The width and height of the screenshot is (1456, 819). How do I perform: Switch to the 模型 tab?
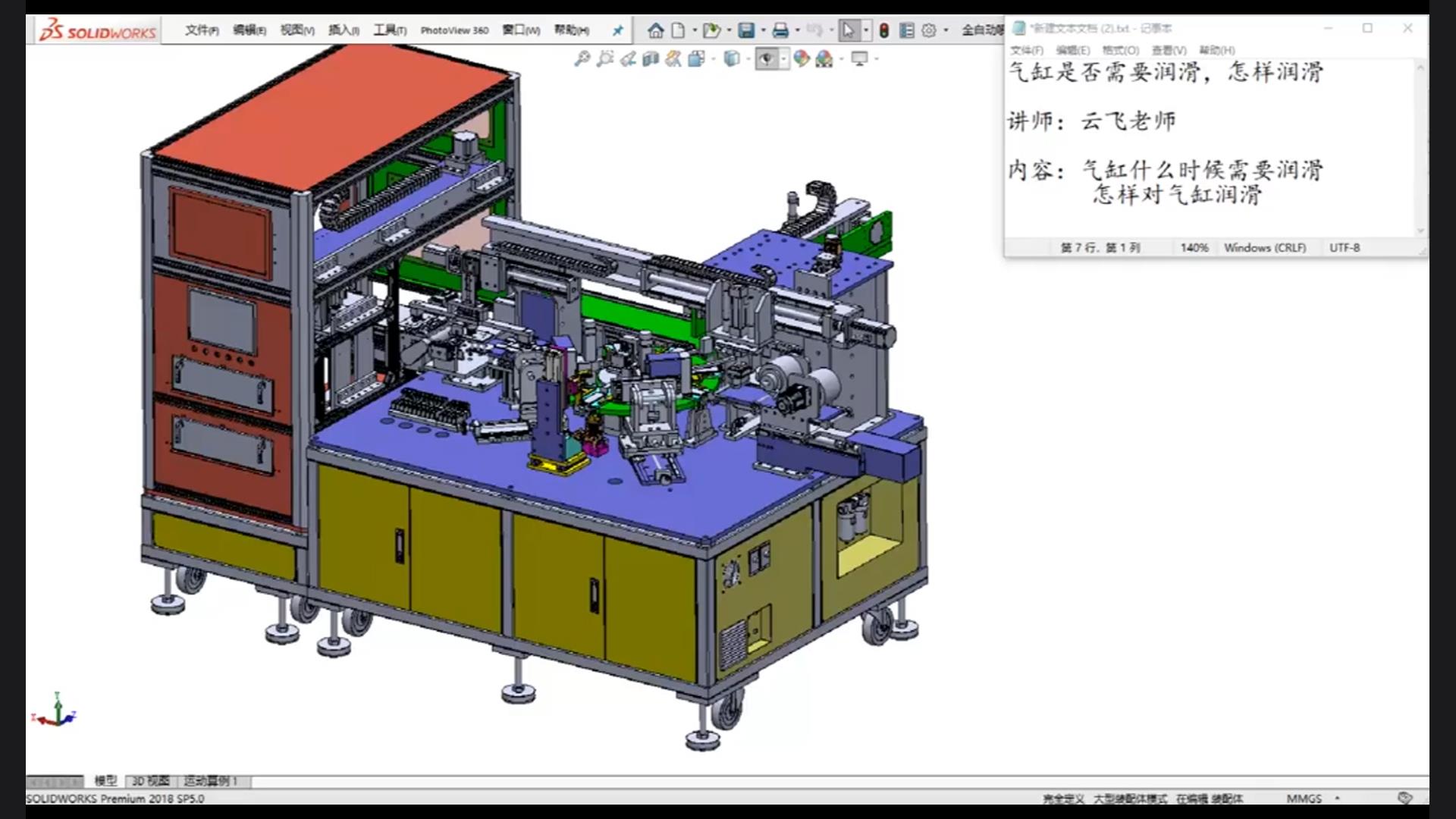click(x=105, y=780)
